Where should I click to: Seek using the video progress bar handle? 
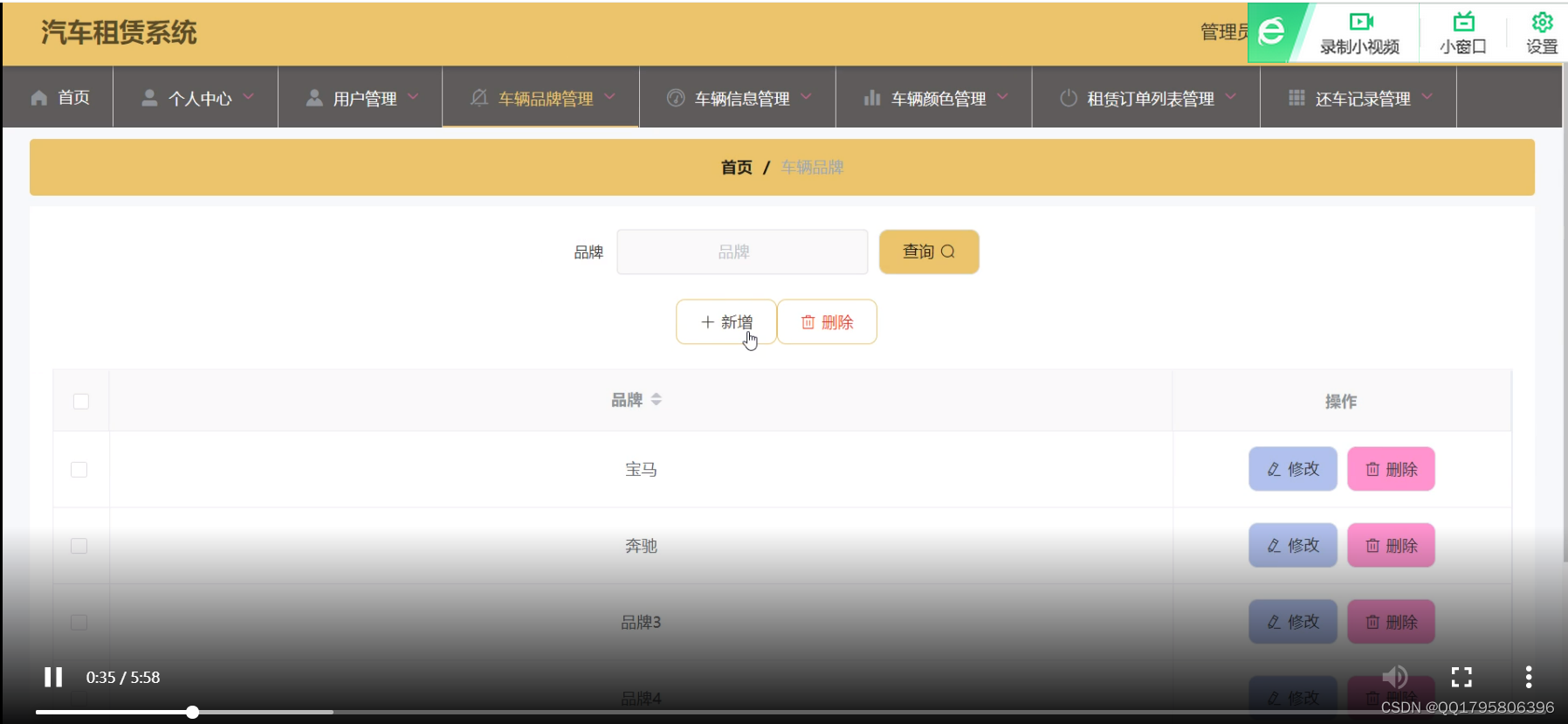pyautogui.click(x=192, y=712)
